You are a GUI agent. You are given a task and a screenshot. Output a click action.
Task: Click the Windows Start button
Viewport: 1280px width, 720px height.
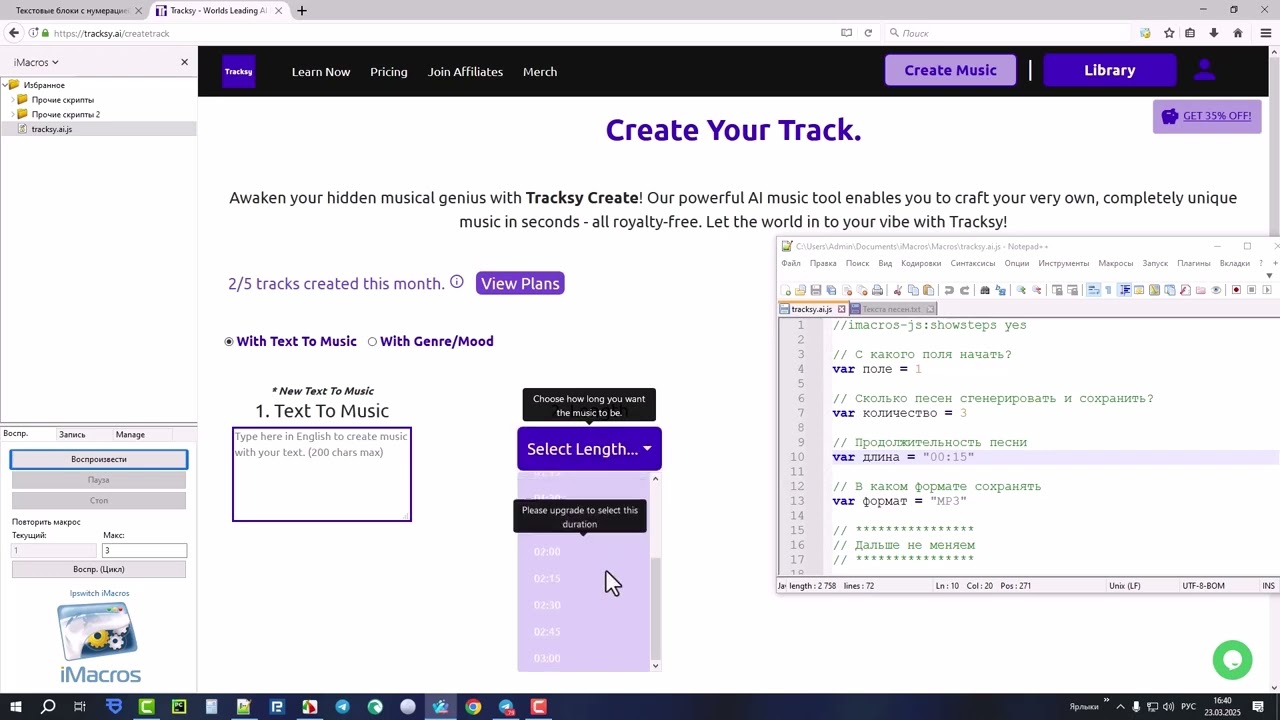16,707
